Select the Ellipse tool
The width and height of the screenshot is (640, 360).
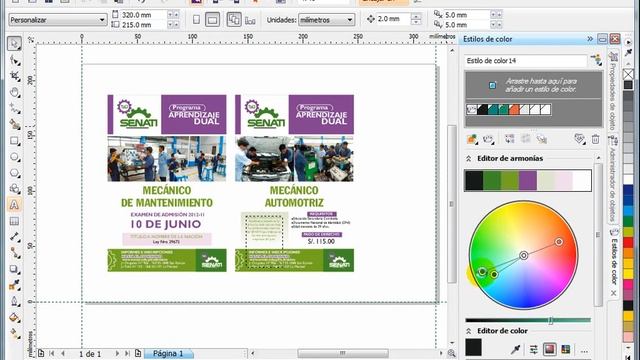(x=14, y=157)
